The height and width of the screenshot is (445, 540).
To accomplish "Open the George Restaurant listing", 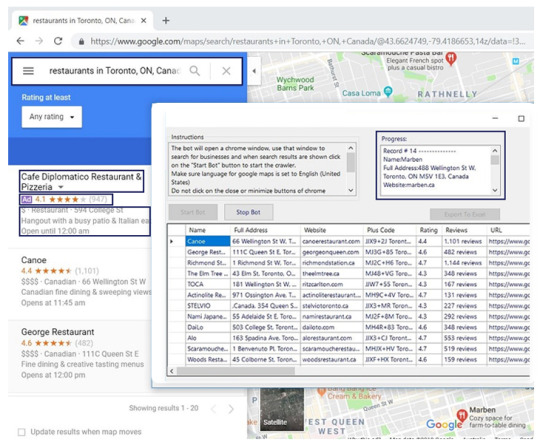I will click(x=58, y=332).
